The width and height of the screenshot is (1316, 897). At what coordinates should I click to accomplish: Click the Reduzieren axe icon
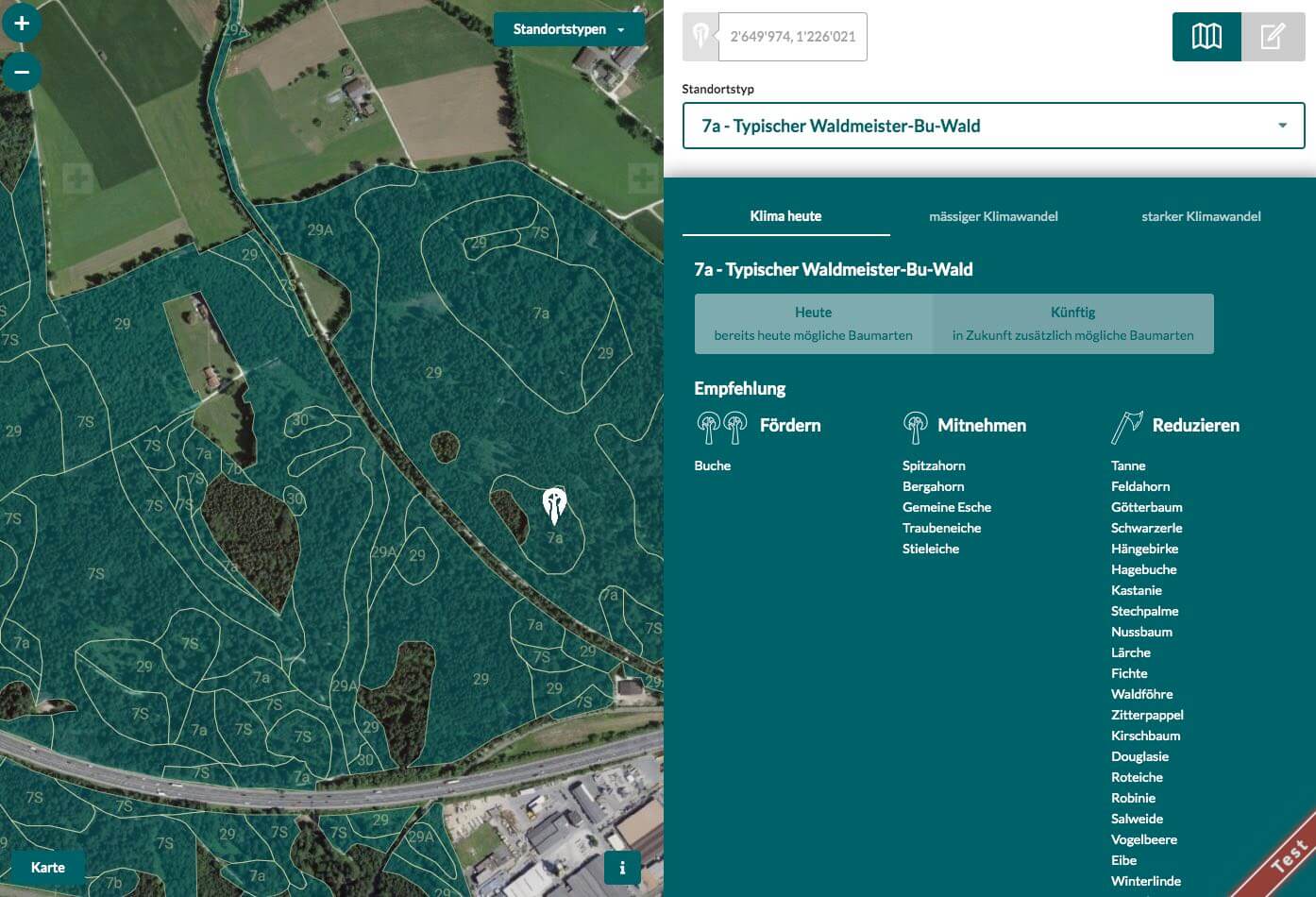pos(1126,427)
